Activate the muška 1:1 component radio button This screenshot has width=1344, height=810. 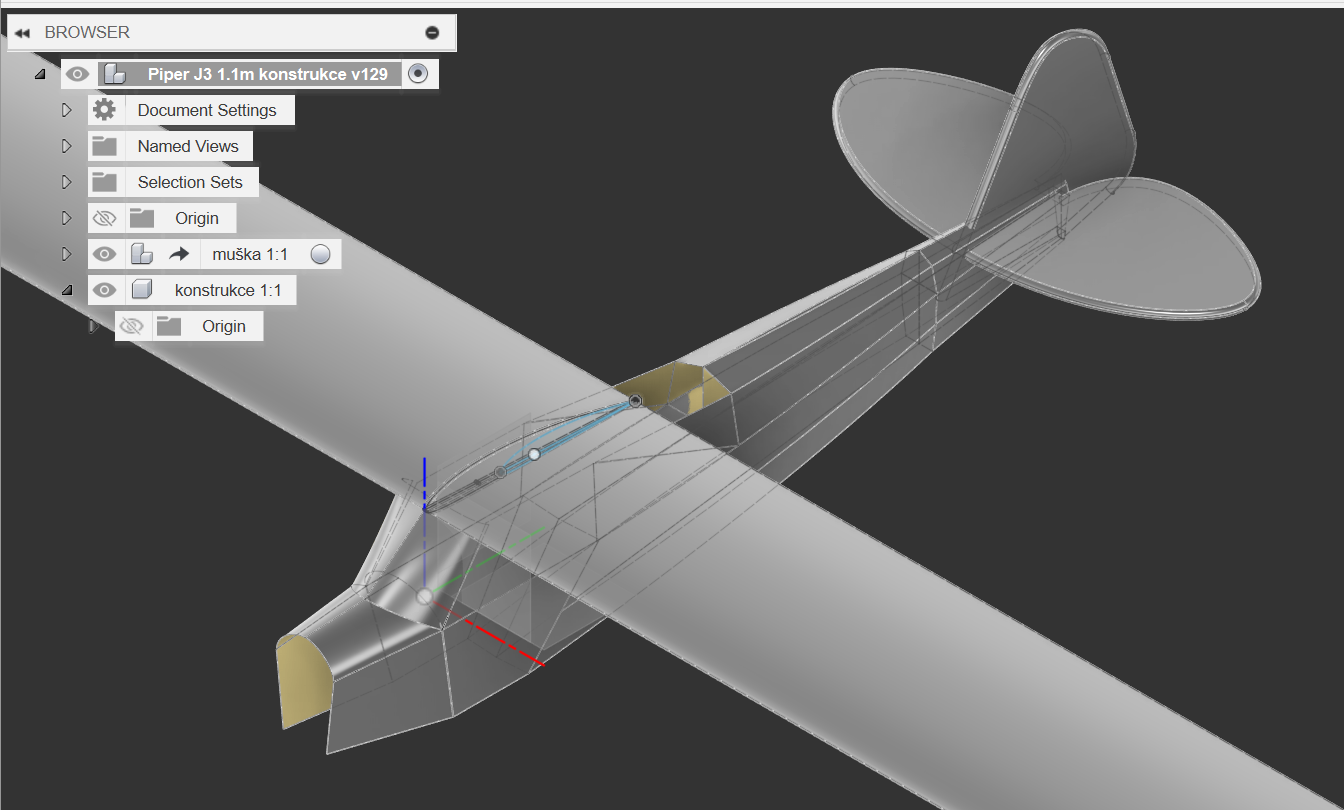pos(320,255)
